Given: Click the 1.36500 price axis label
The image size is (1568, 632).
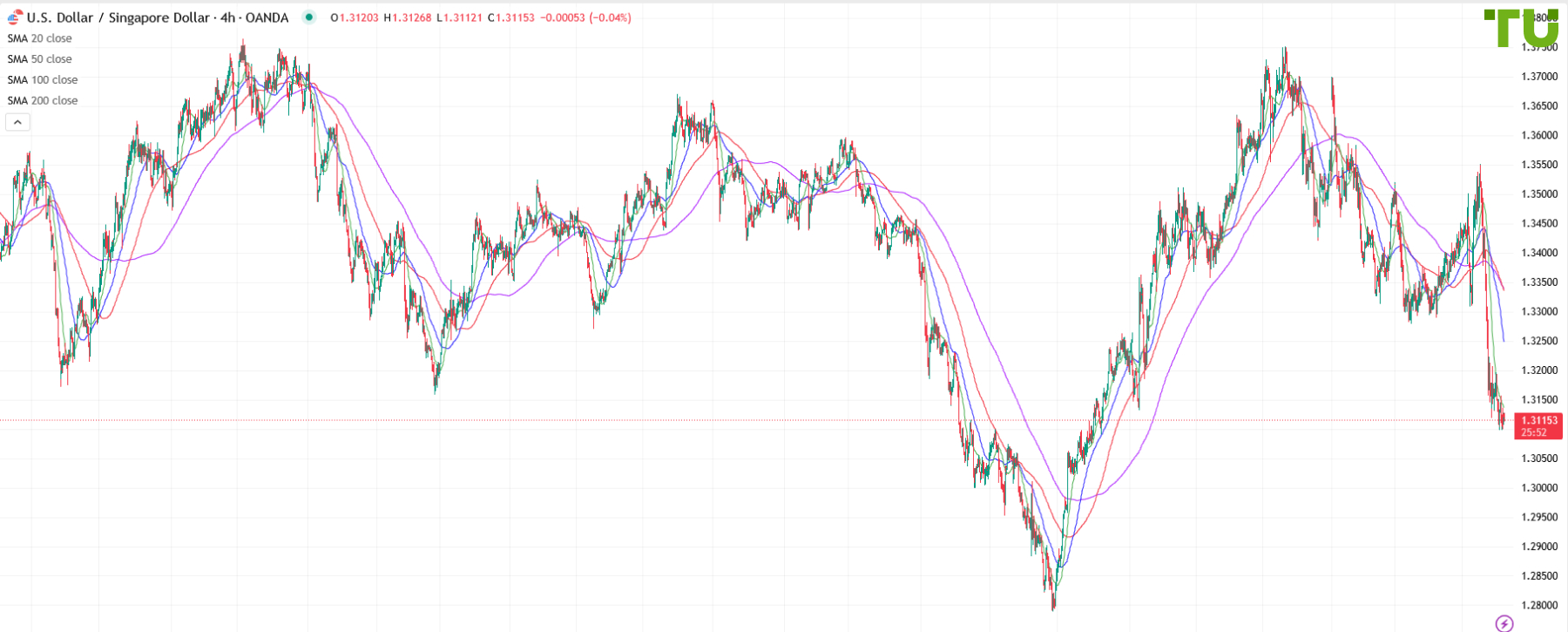Looking at the screenshot, I should (1539, 106).
